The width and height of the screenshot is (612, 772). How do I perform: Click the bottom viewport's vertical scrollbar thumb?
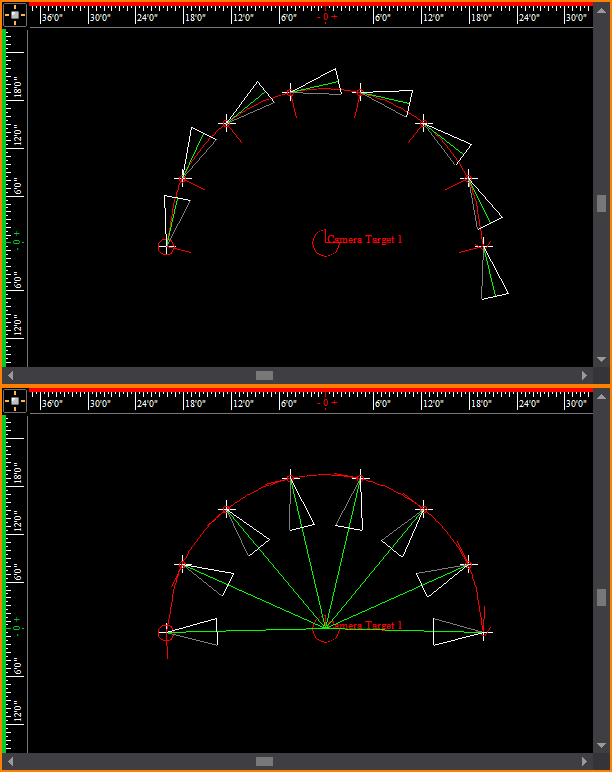tap(601, 597)
